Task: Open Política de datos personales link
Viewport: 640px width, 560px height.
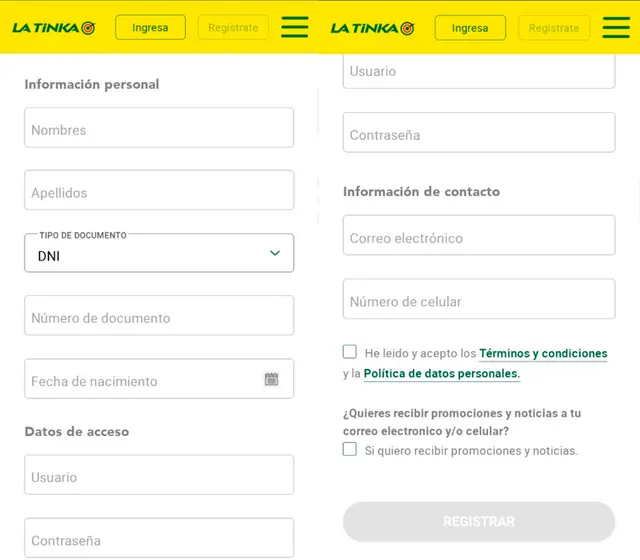Action: click(x=441, y=374)
